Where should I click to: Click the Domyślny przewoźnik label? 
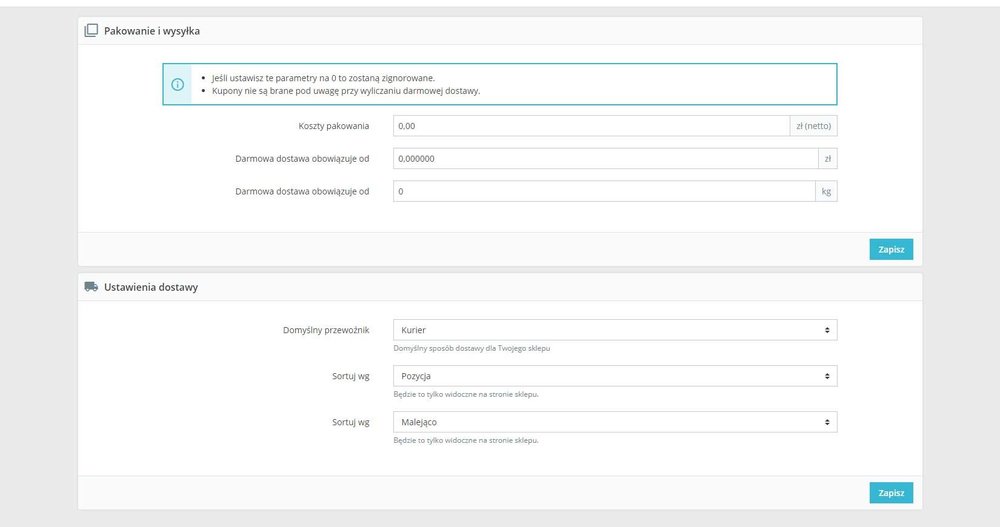coord(326,330)
